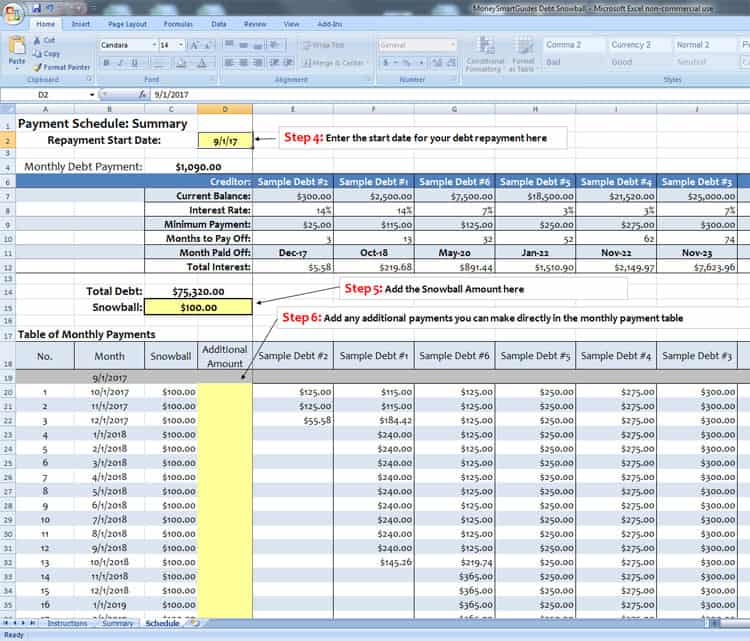This screenshot has height=641, width=750.
Task: Activate the Format Painter
Action: point(61,67)
